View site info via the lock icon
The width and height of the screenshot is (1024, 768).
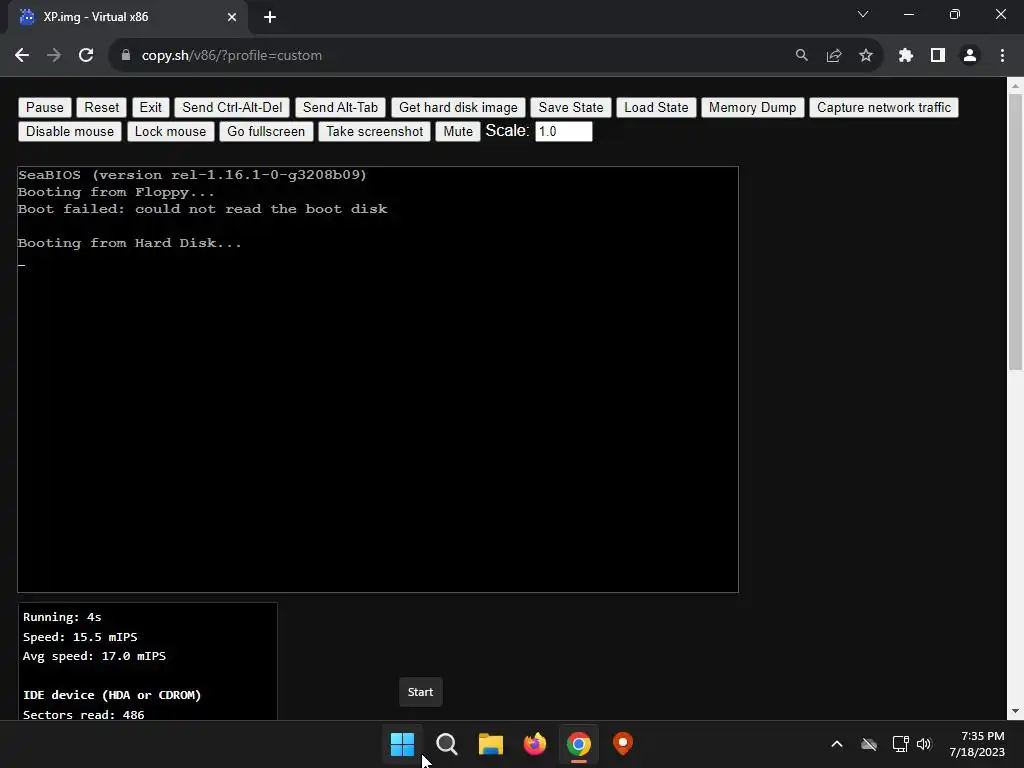coord(126,56)
